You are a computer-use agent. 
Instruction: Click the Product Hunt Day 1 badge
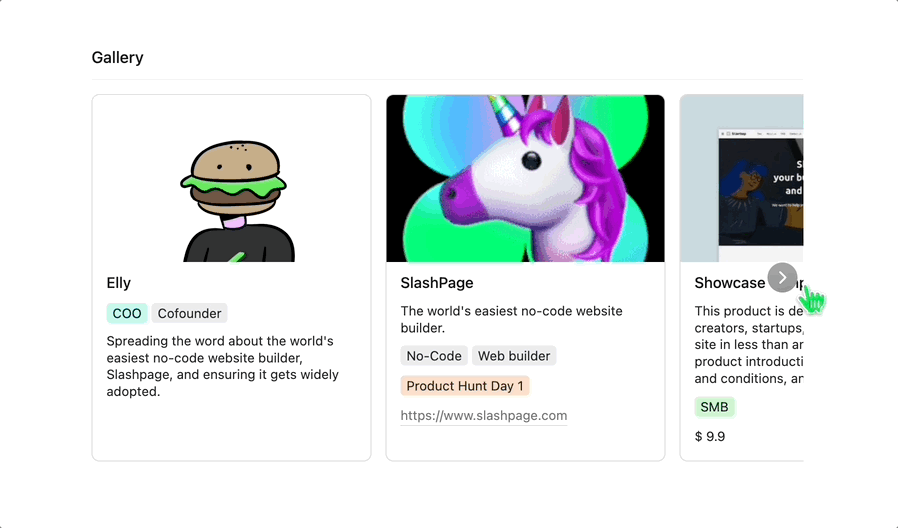465,386
